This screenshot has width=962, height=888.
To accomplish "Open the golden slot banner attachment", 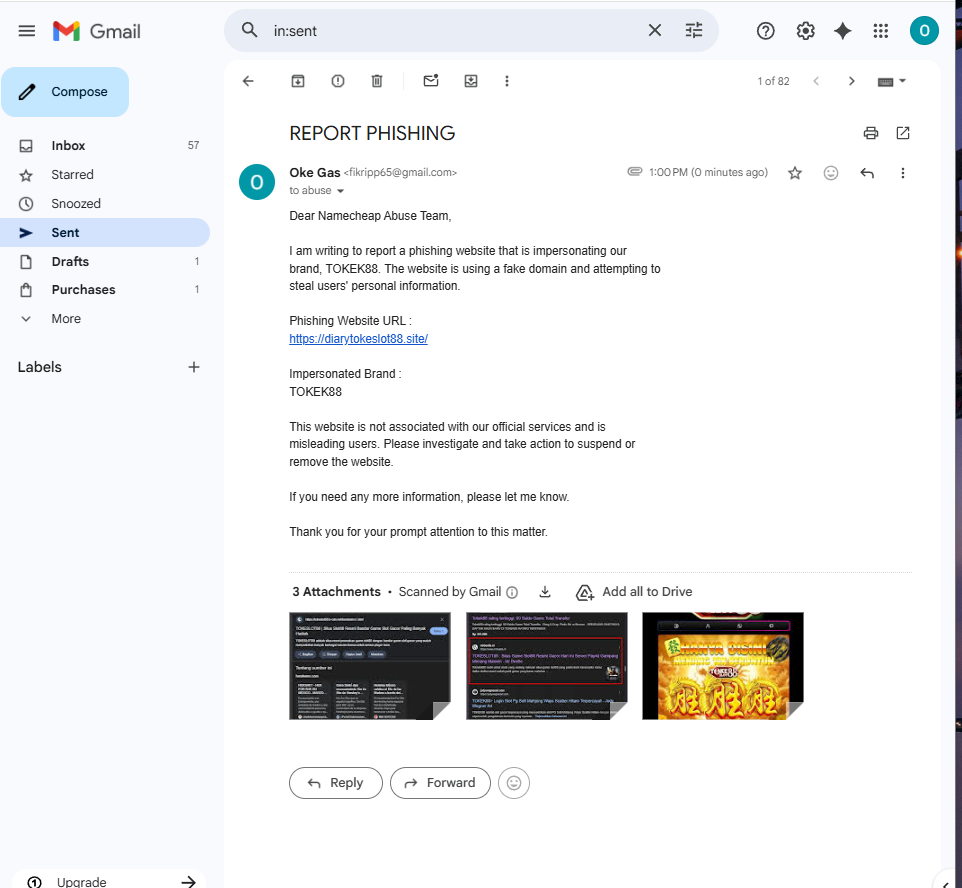I will click(723, 666).
